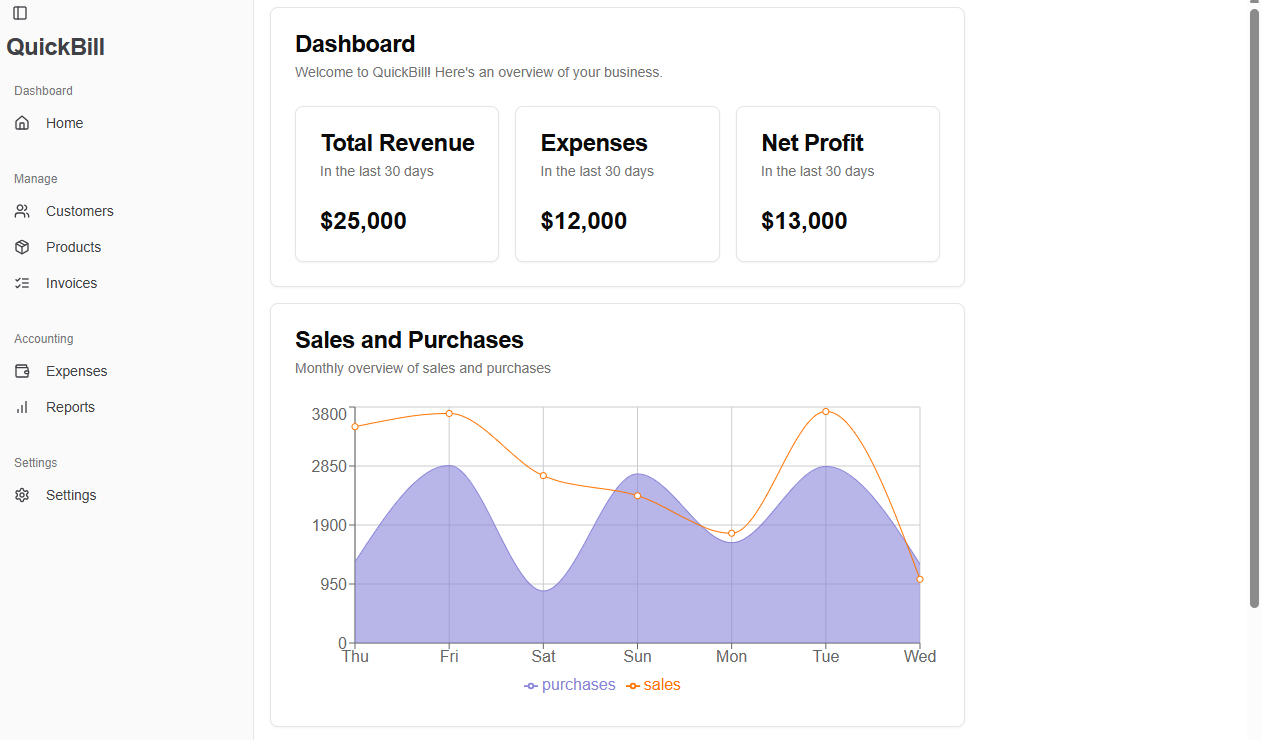Open Settings using the gear icon

pos(22,495)
